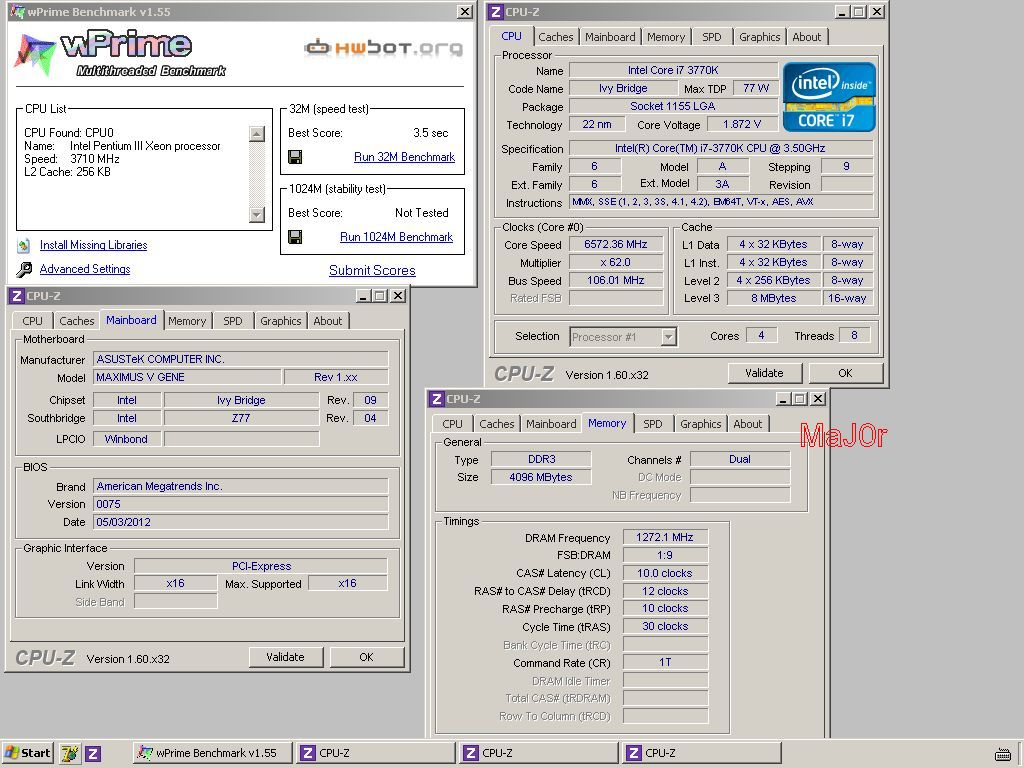Click the HWBOT.org logo
Screen dimensions: 1024x768
point(383,47)
